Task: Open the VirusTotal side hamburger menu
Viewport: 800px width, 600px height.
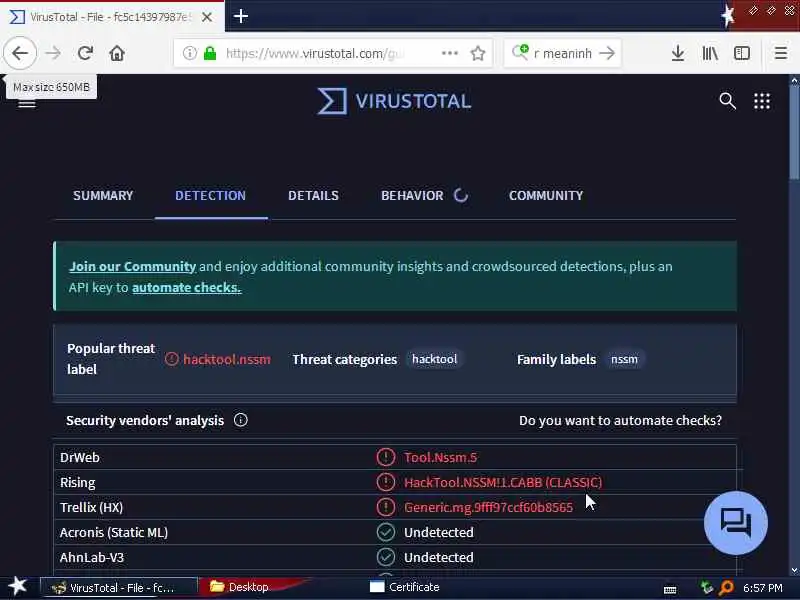Action: [27, 104]
